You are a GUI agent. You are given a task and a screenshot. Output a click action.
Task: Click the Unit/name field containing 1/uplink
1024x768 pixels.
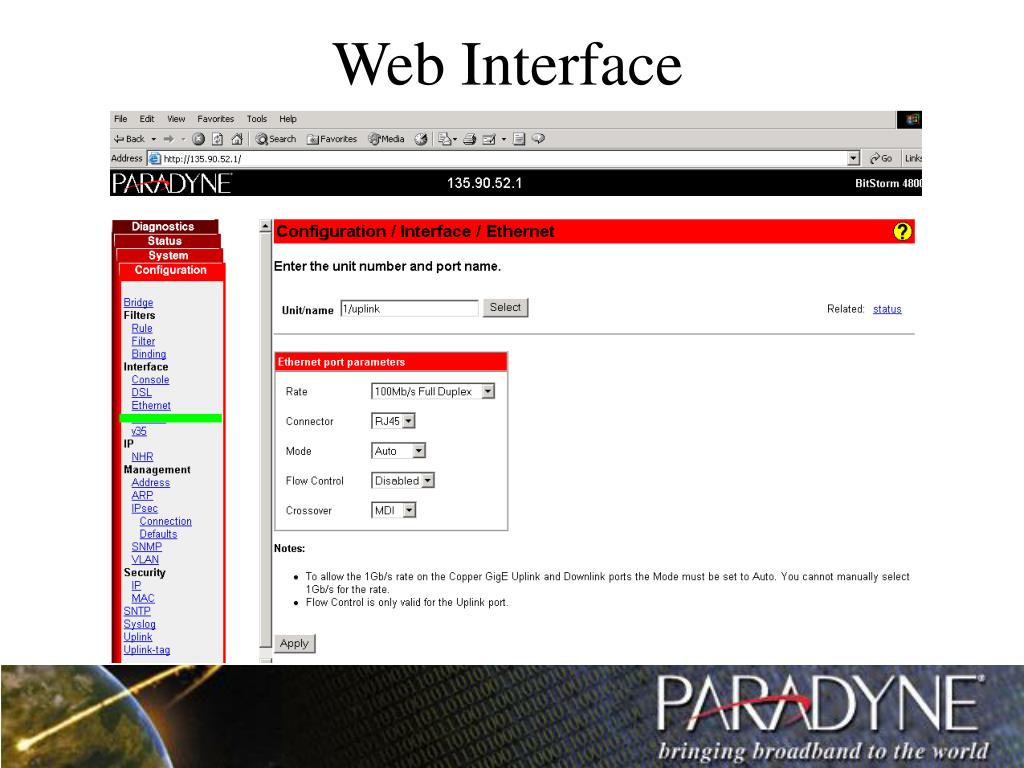click(409, 308)
